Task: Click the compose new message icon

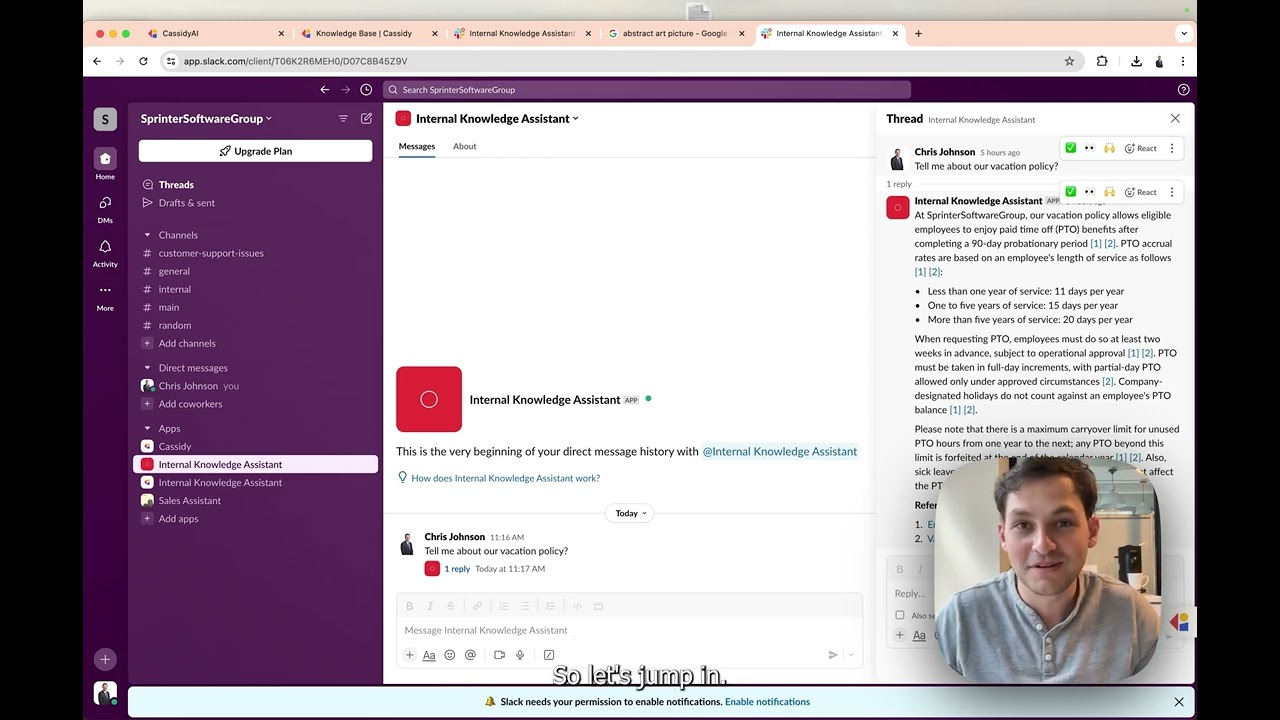Action: (366, 118)
